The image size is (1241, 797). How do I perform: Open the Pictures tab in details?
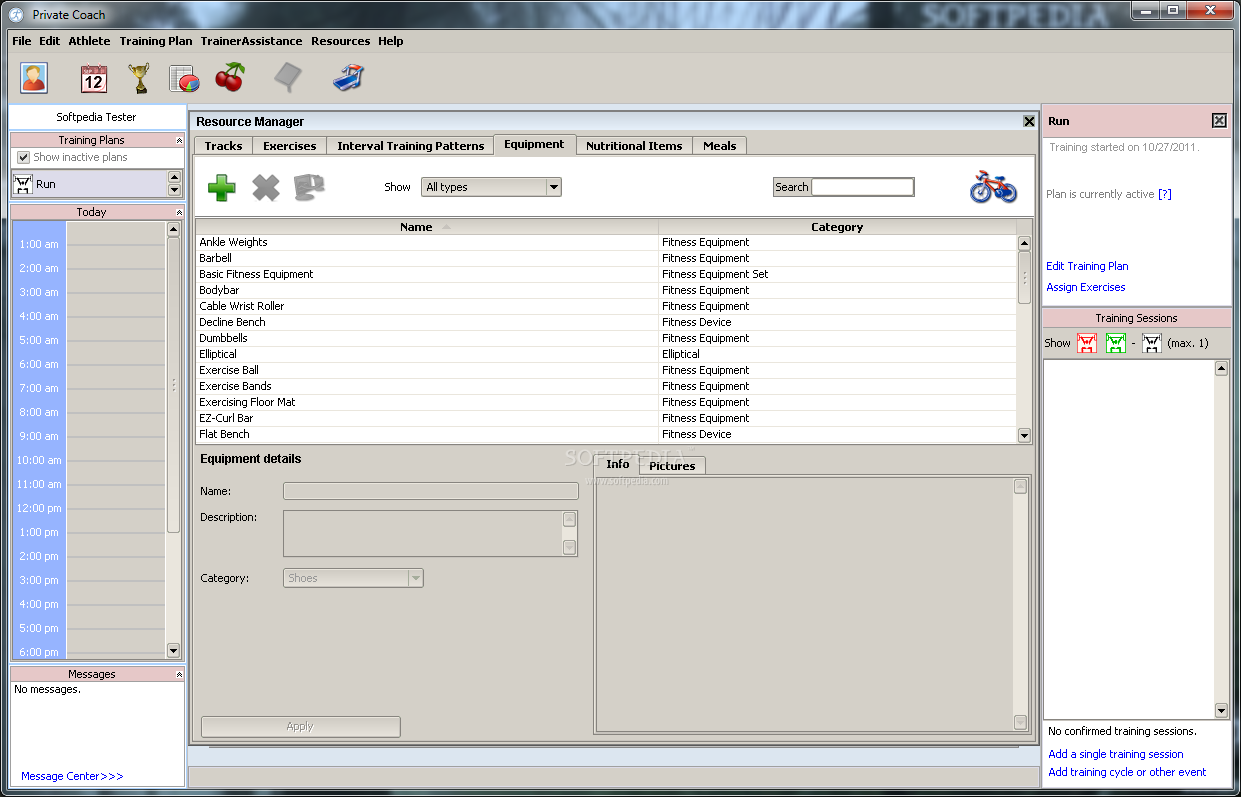pyautogui.click(x=672, y=466)
